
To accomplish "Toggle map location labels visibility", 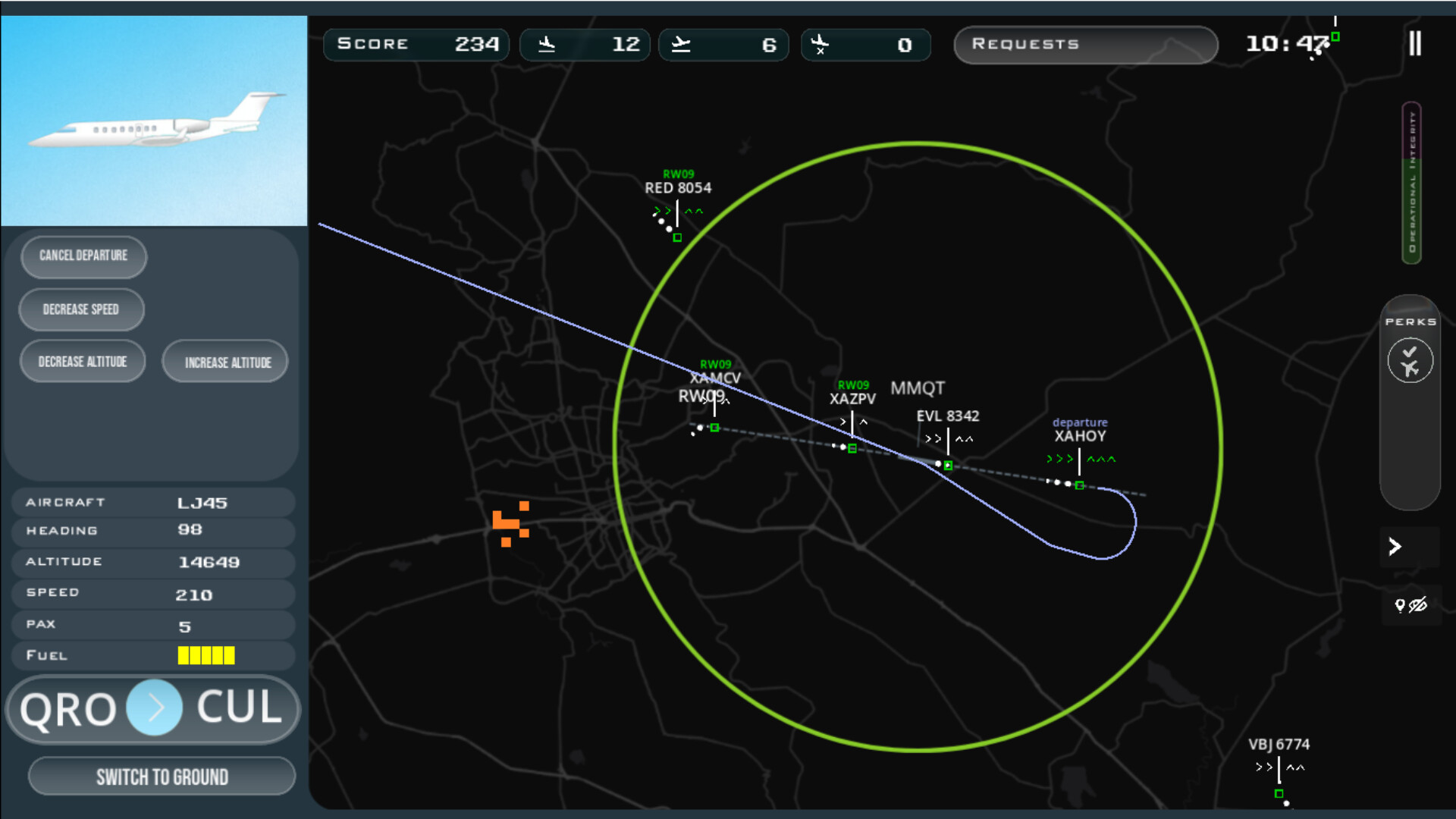I will (x=1410, y=604).
